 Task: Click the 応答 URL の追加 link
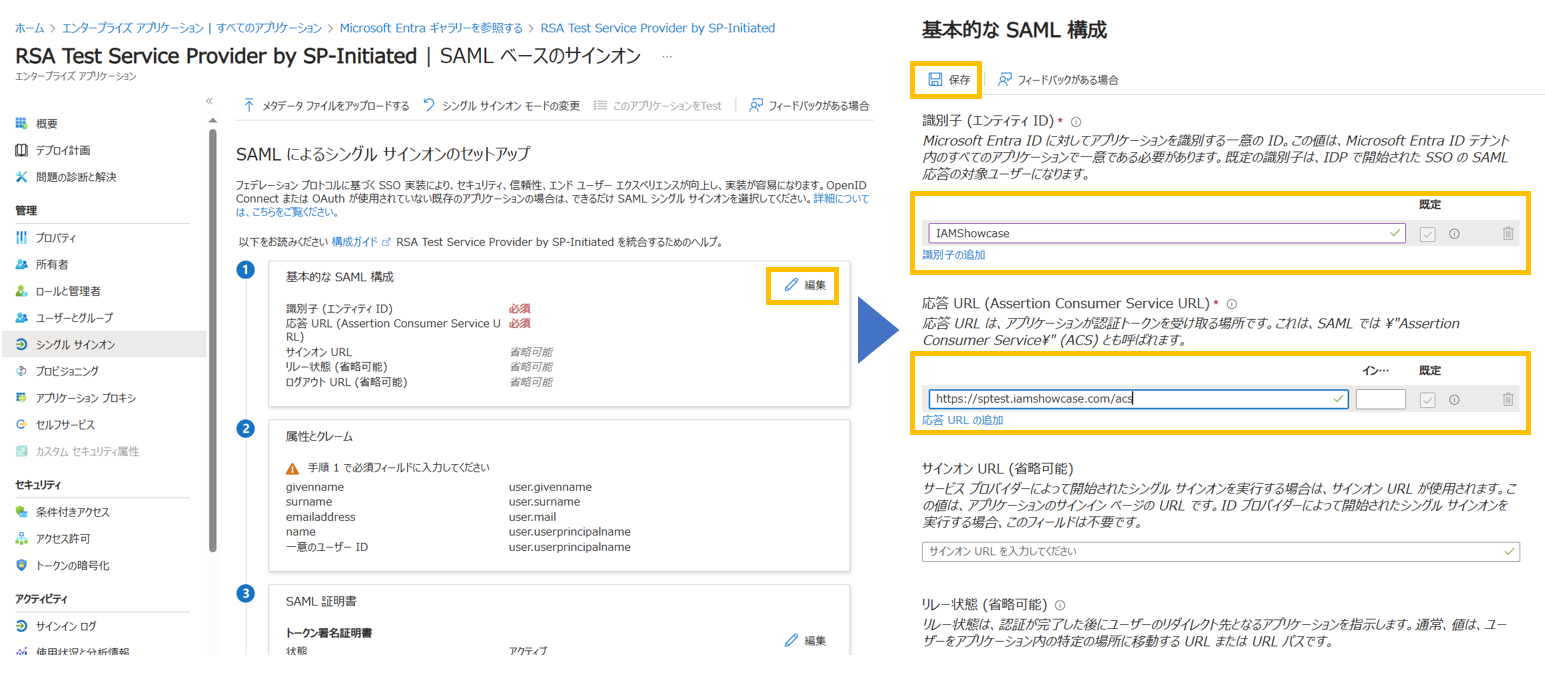point(962,420)
